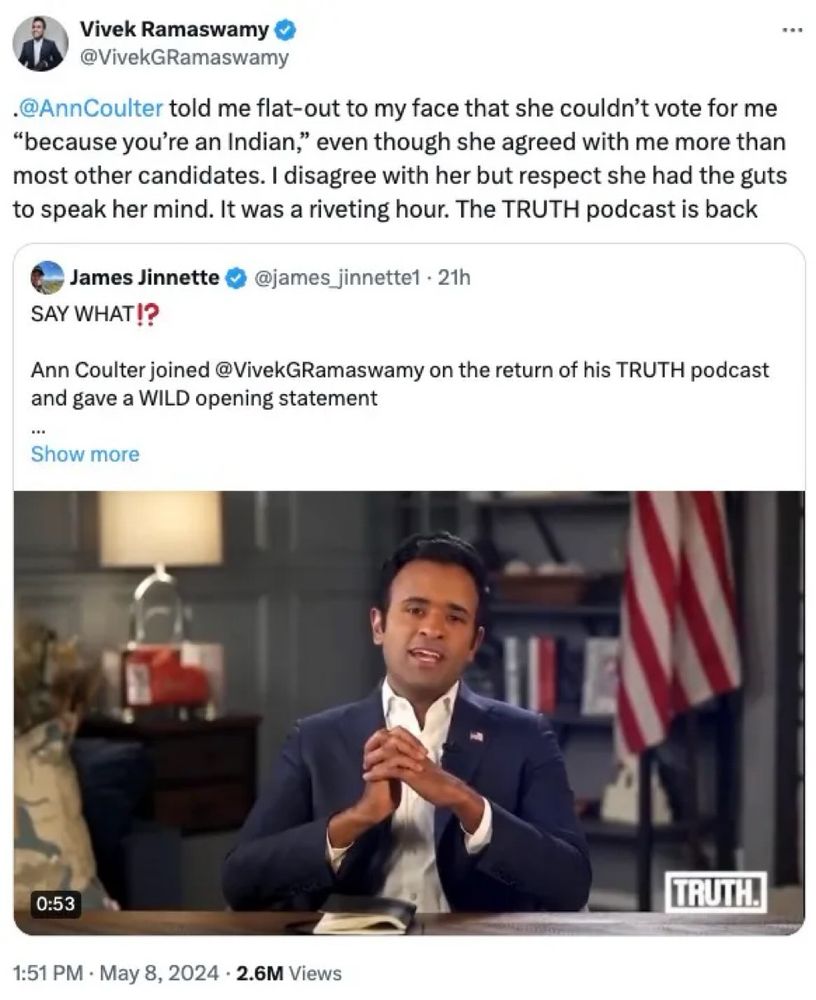Open James Jinnette's small avatar
Screen dimensions: 816x1000
(47, 277)
